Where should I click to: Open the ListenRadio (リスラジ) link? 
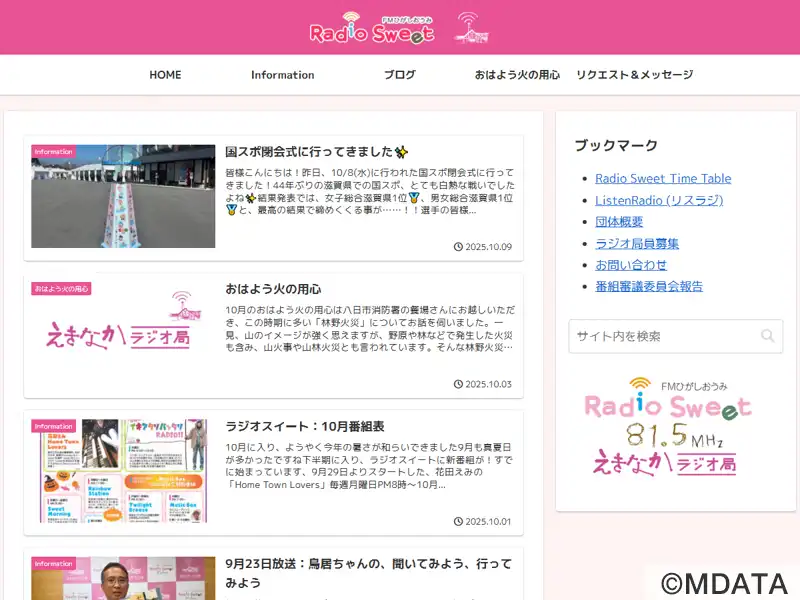click(659, 200)
